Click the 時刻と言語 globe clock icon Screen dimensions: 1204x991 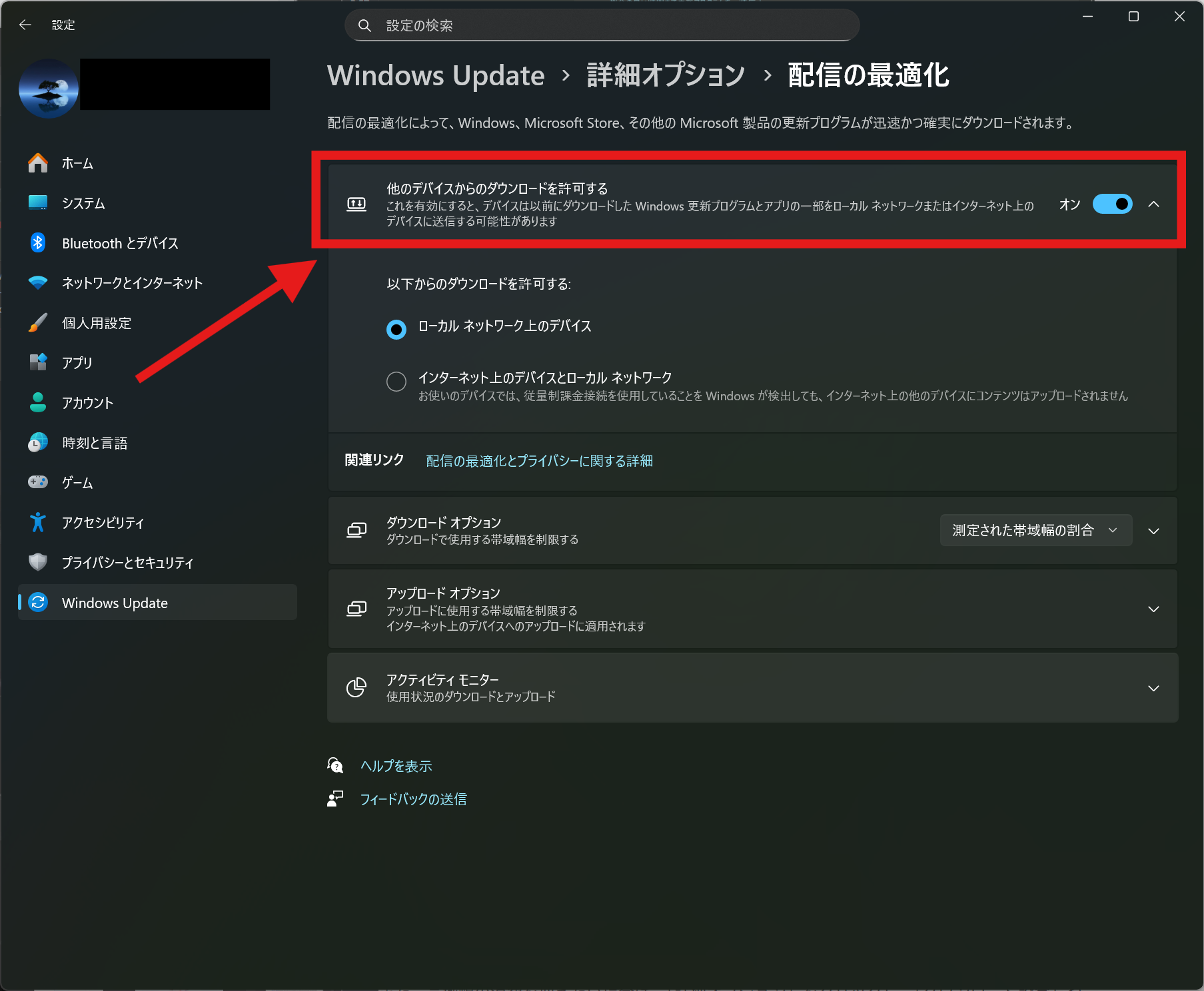38,443
